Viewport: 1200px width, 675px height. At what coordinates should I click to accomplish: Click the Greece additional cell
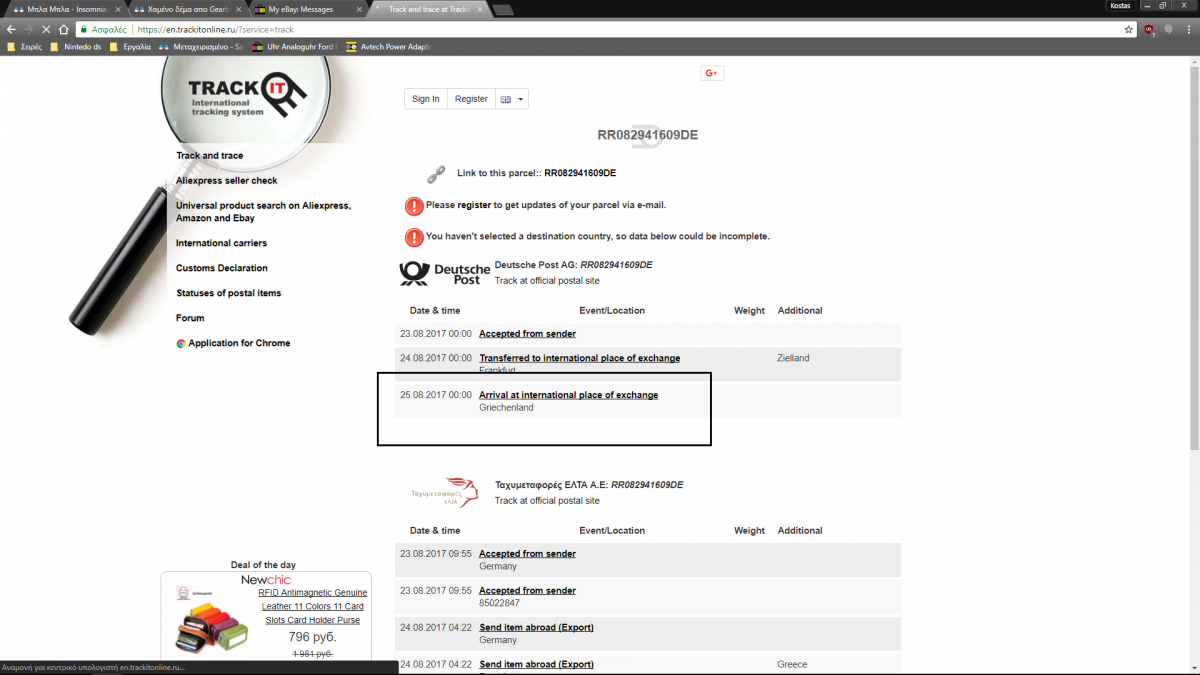[x=792, y=665]
